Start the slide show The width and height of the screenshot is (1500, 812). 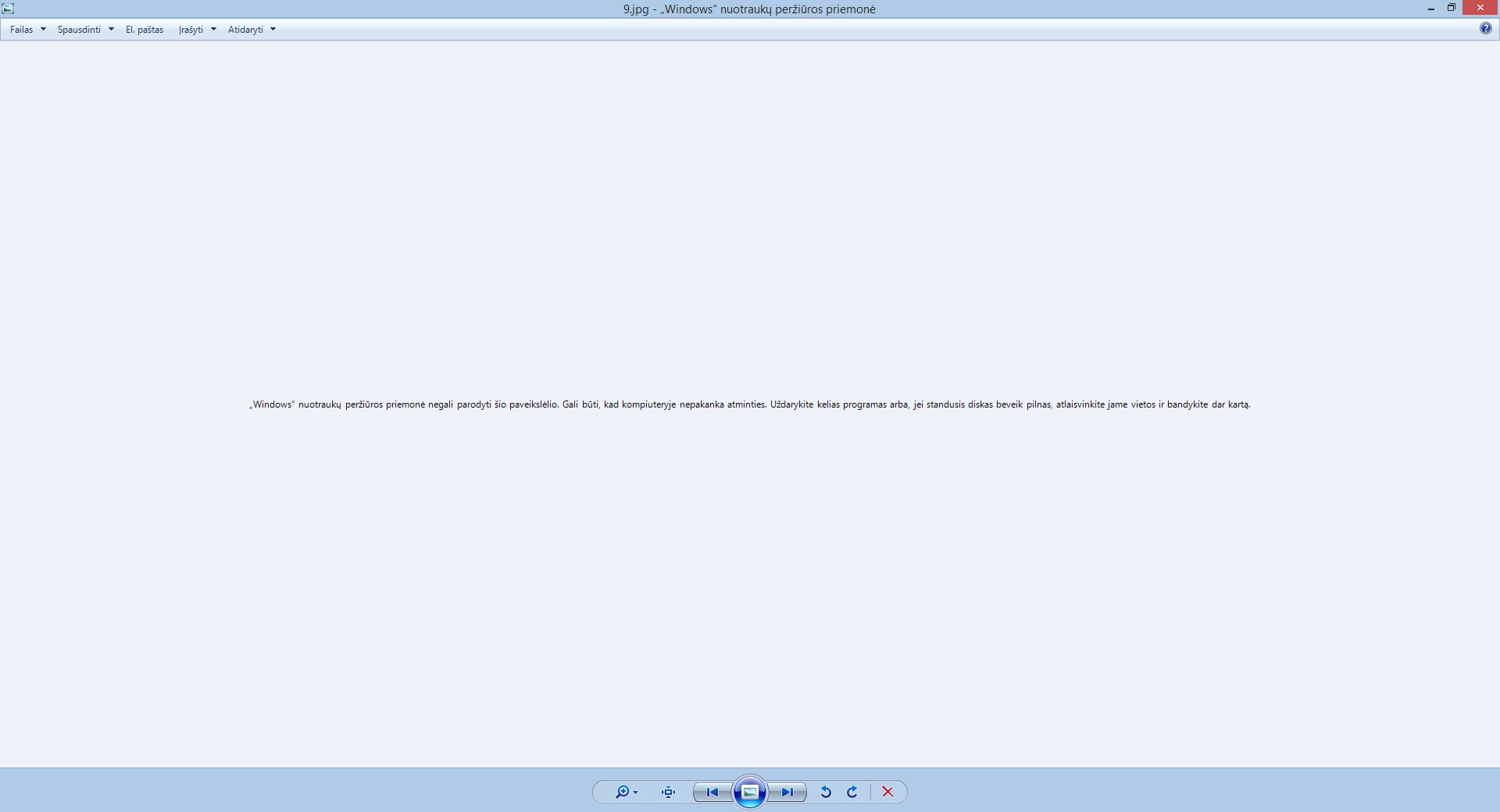click(750, 792)
